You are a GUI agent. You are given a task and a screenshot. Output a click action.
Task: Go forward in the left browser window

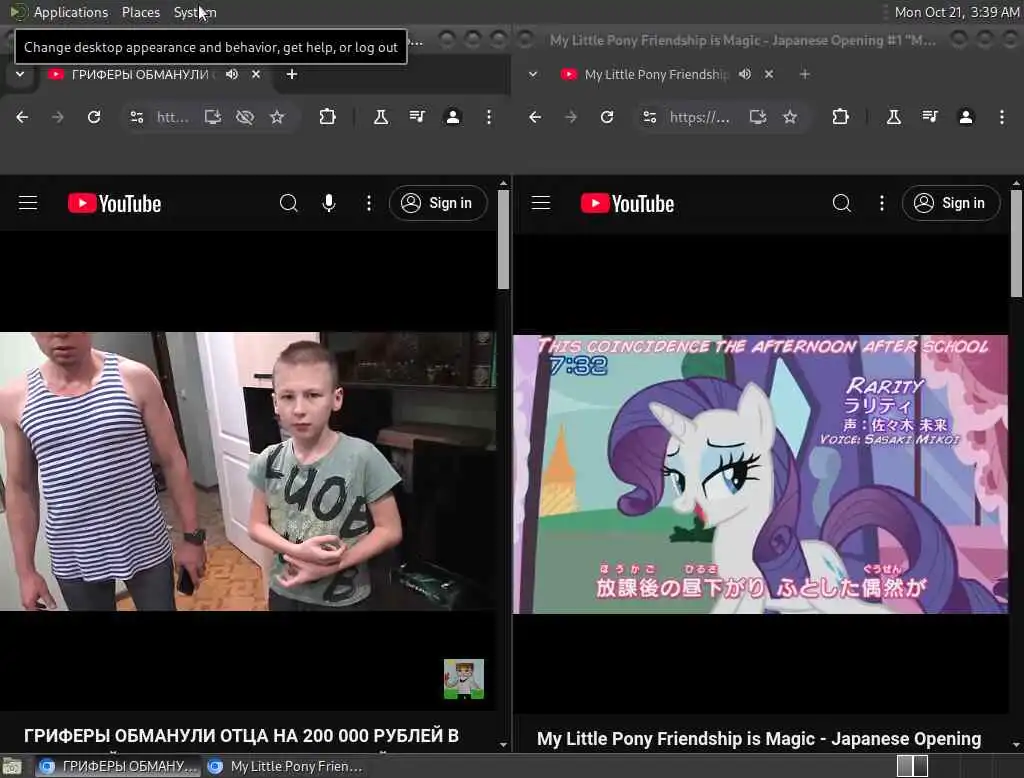(57, 117)
